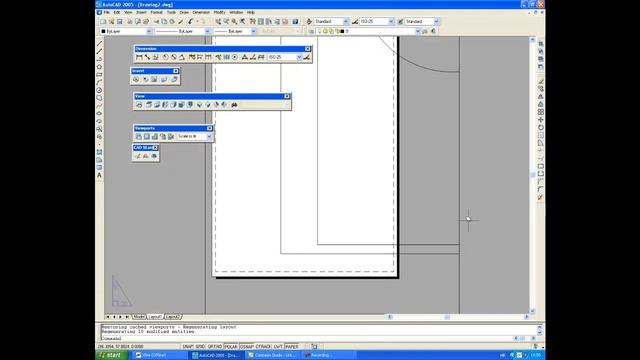Screen dimensions: 640x360
Task: Switch to Camtasia Studio taskbar button
Action: pos(272,355)
